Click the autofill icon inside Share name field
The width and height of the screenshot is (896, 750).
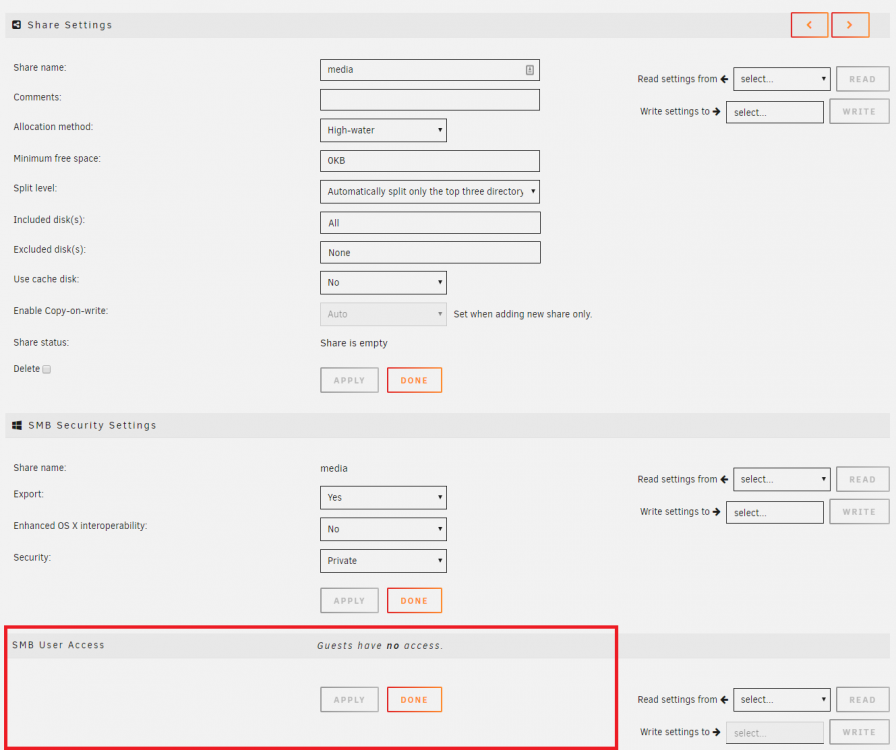click(x=530, y=70)
